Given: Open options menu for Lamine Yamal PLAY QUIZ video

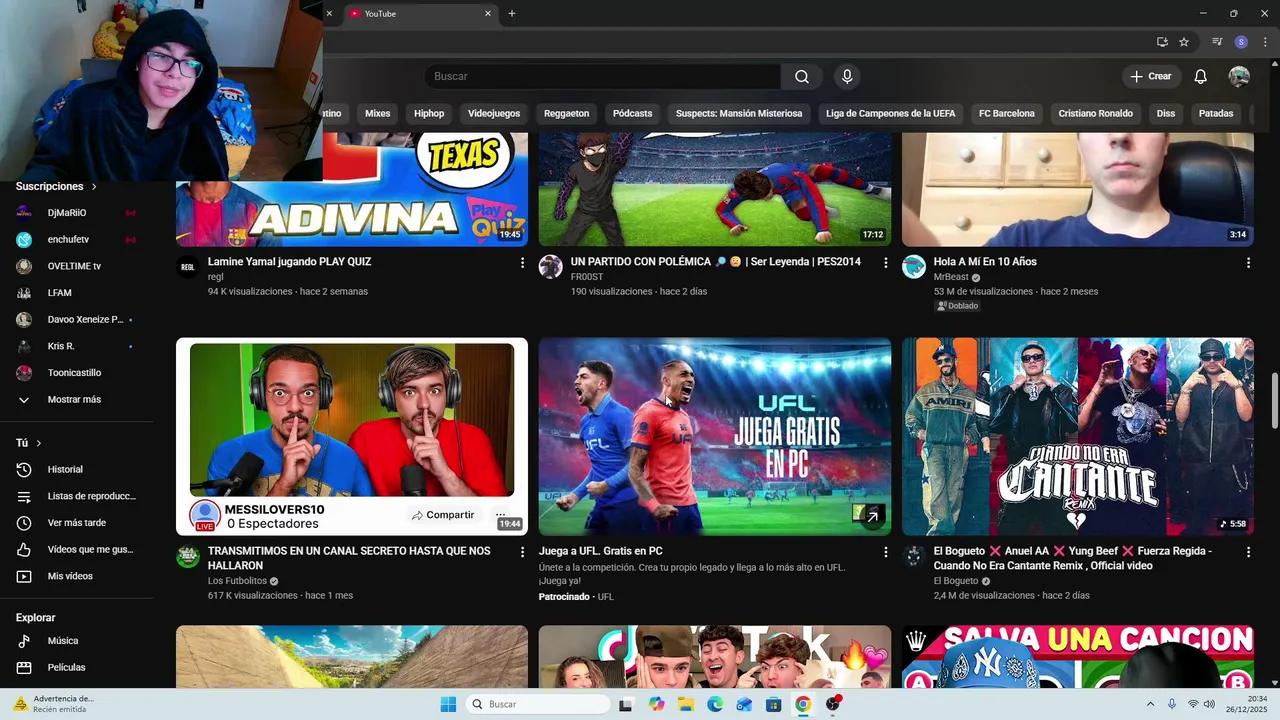Looking at the screenshot, I should coord(522,263).
